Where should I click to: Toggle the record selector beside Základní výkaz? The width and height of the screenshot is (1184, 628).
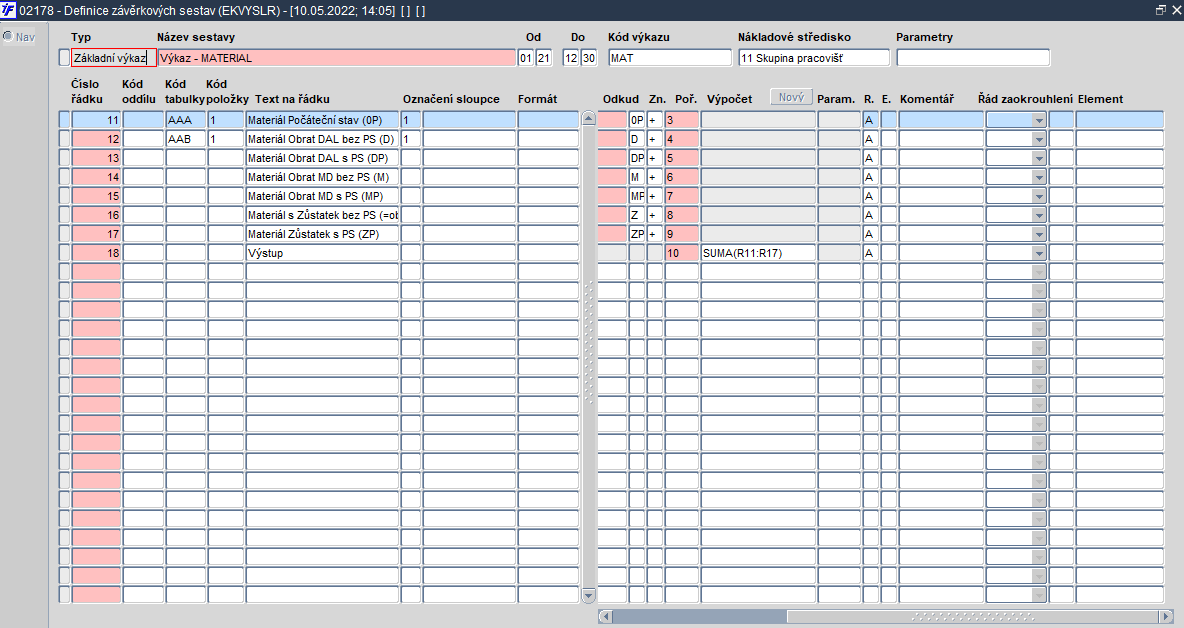(x=64, y=57)
